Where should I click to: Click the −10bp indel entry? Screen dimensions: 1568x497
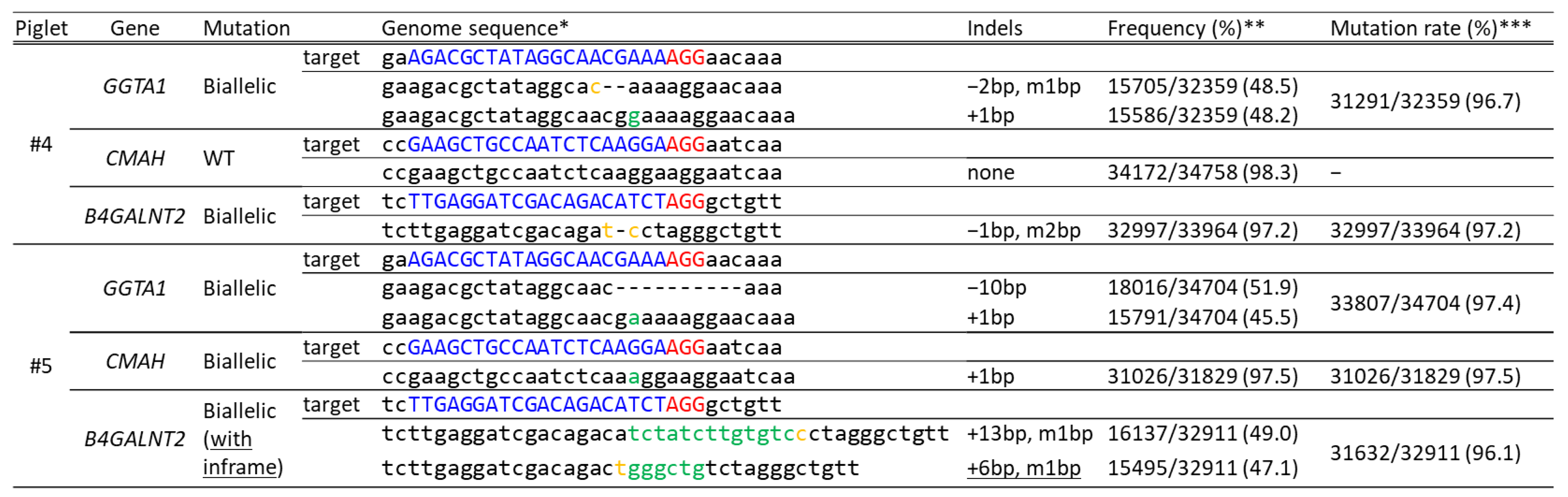996,287
